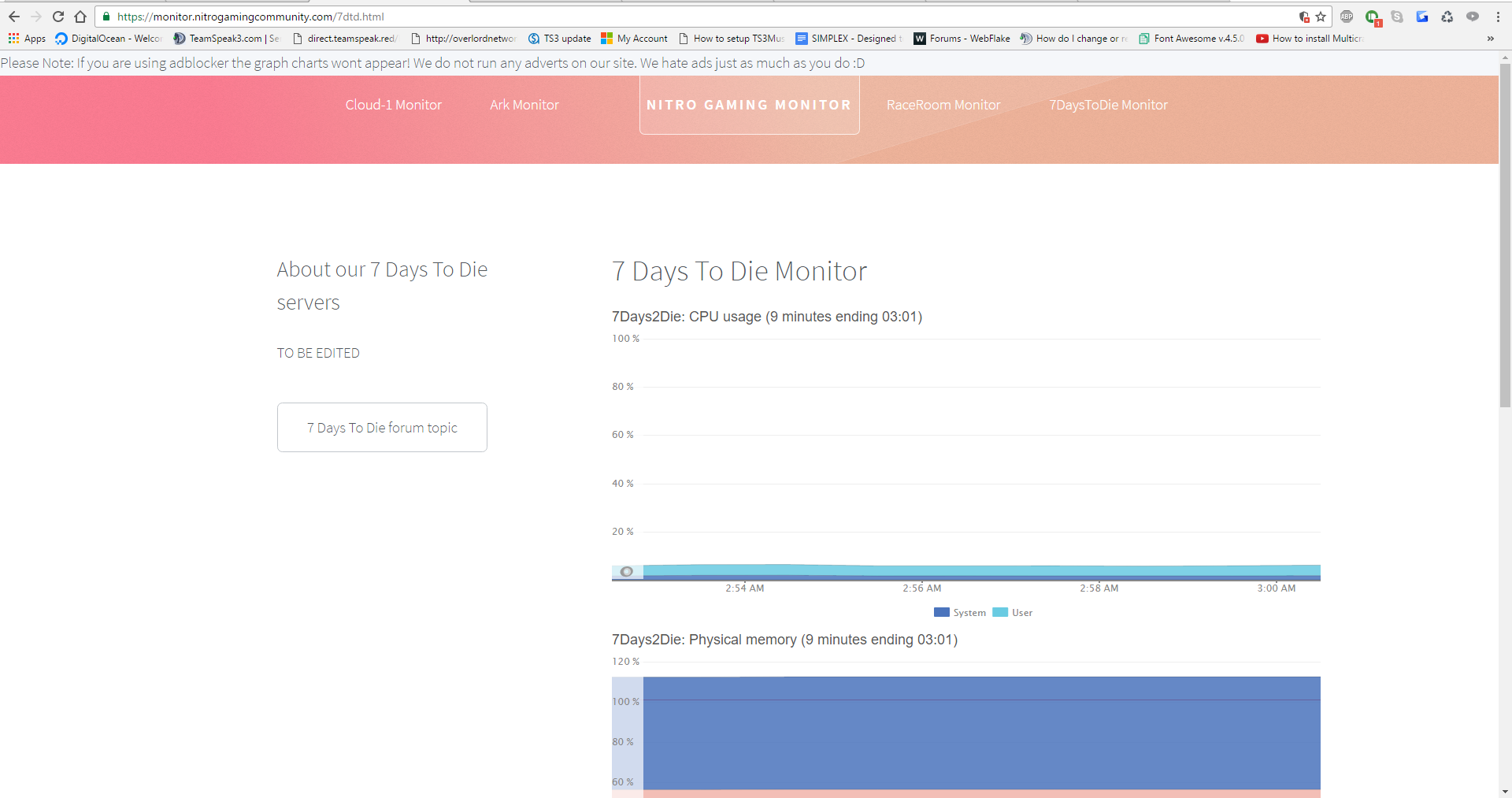
Task: Open the How to install Multicraft bookmark
Action: [1310, 39]
